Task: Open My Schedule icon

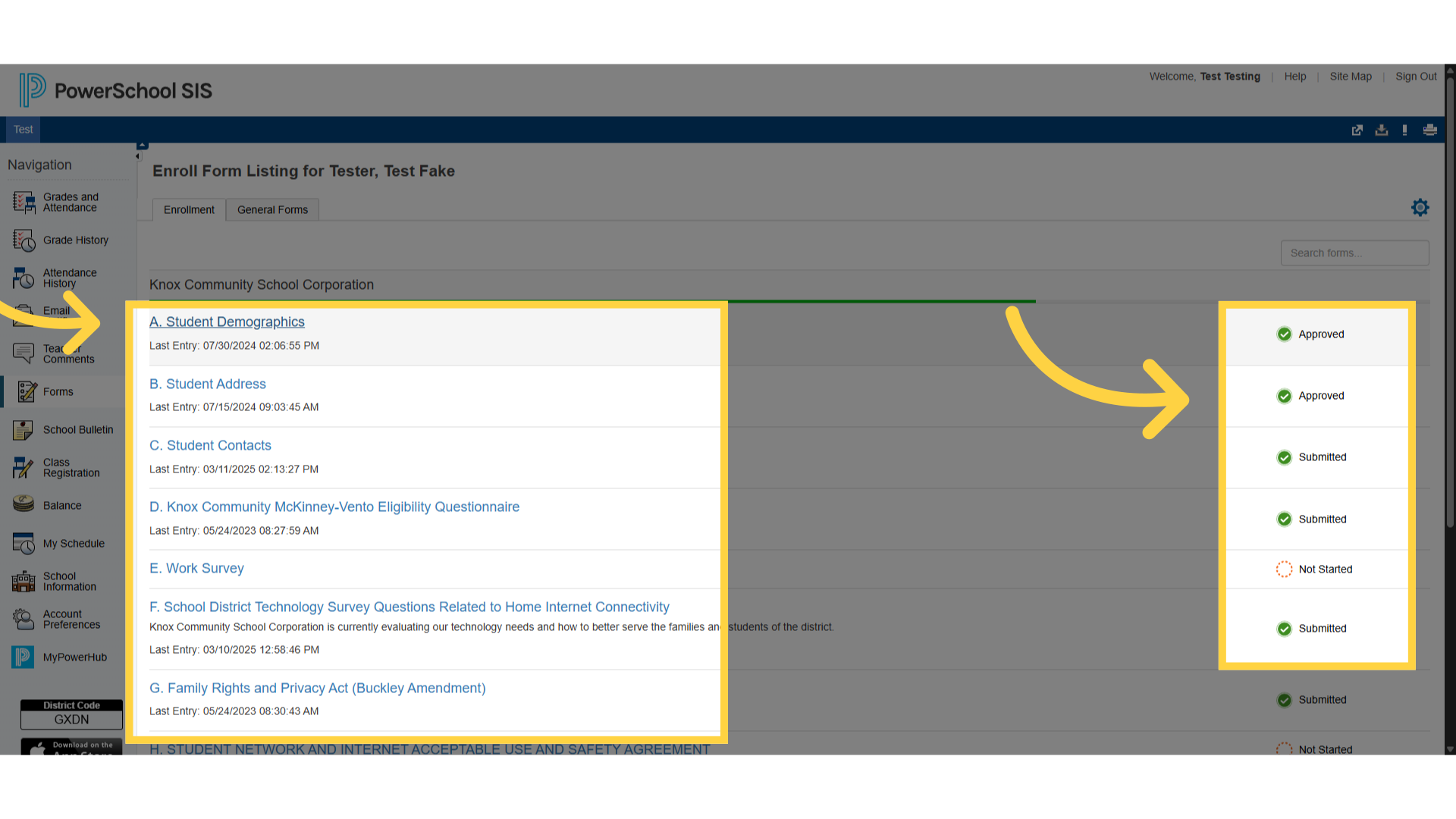Action: pyautogui.click(x=24, y=544)
